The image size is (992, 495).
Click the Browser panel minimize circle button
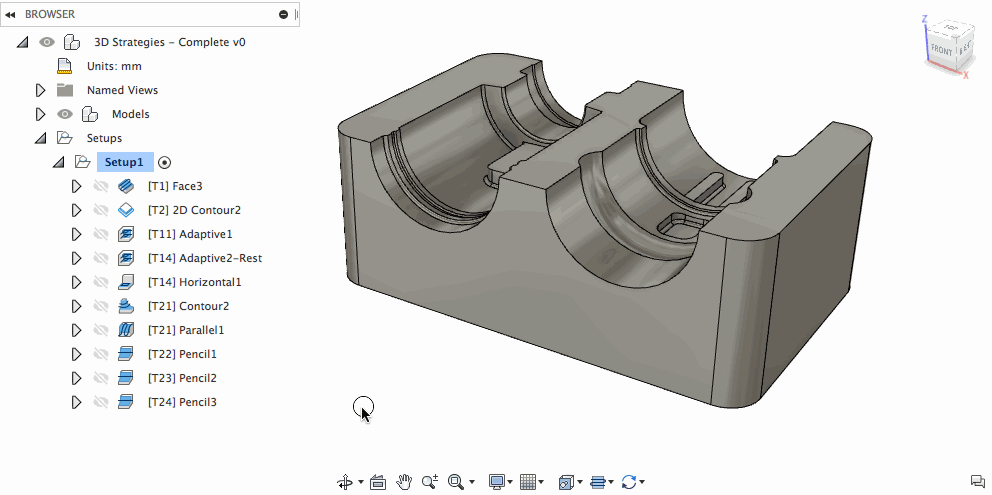[x=284, y=14]
